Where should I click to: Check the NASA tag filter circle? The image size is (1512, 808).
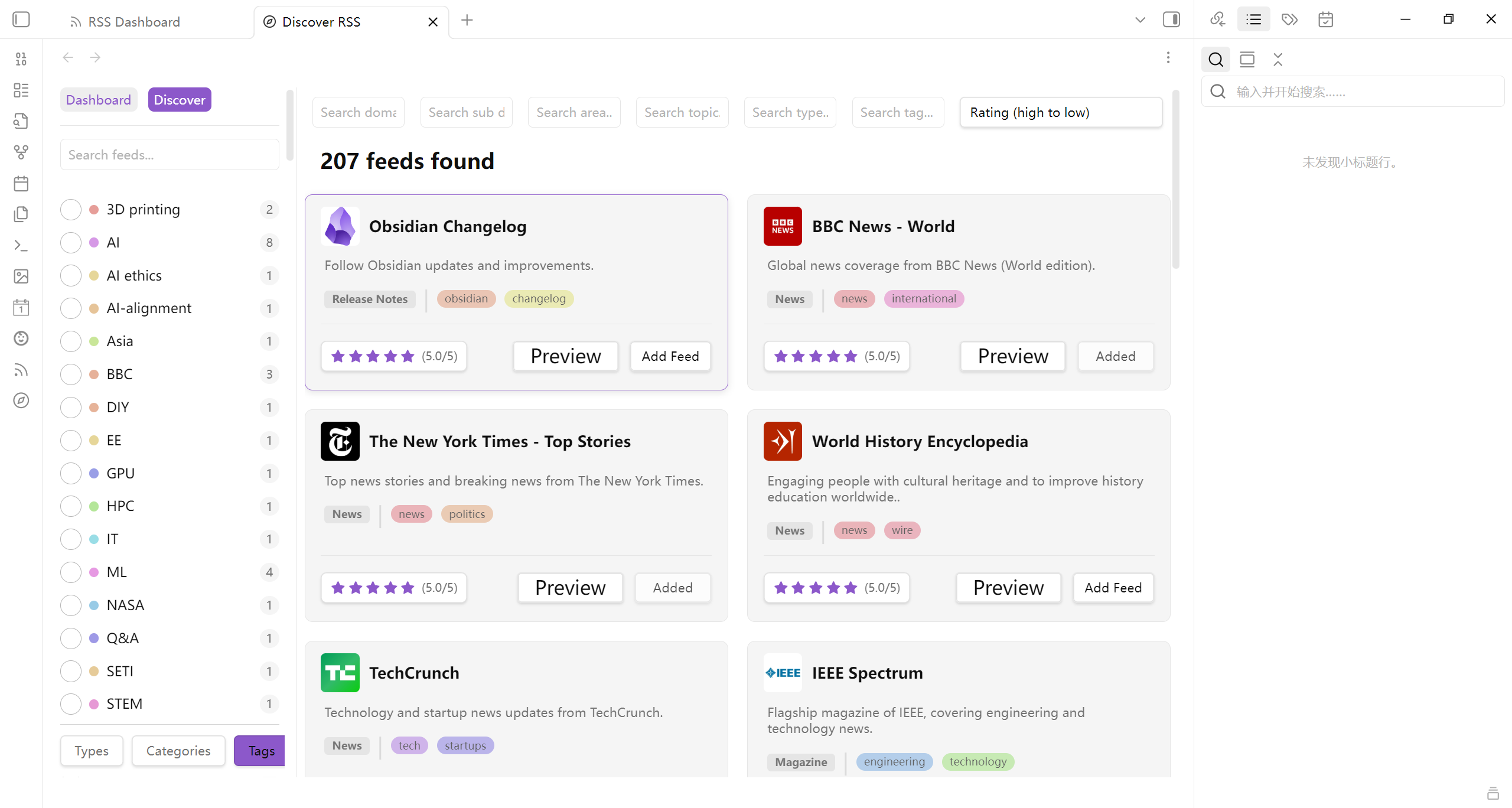pyautogui.click(x=71, y=605)
